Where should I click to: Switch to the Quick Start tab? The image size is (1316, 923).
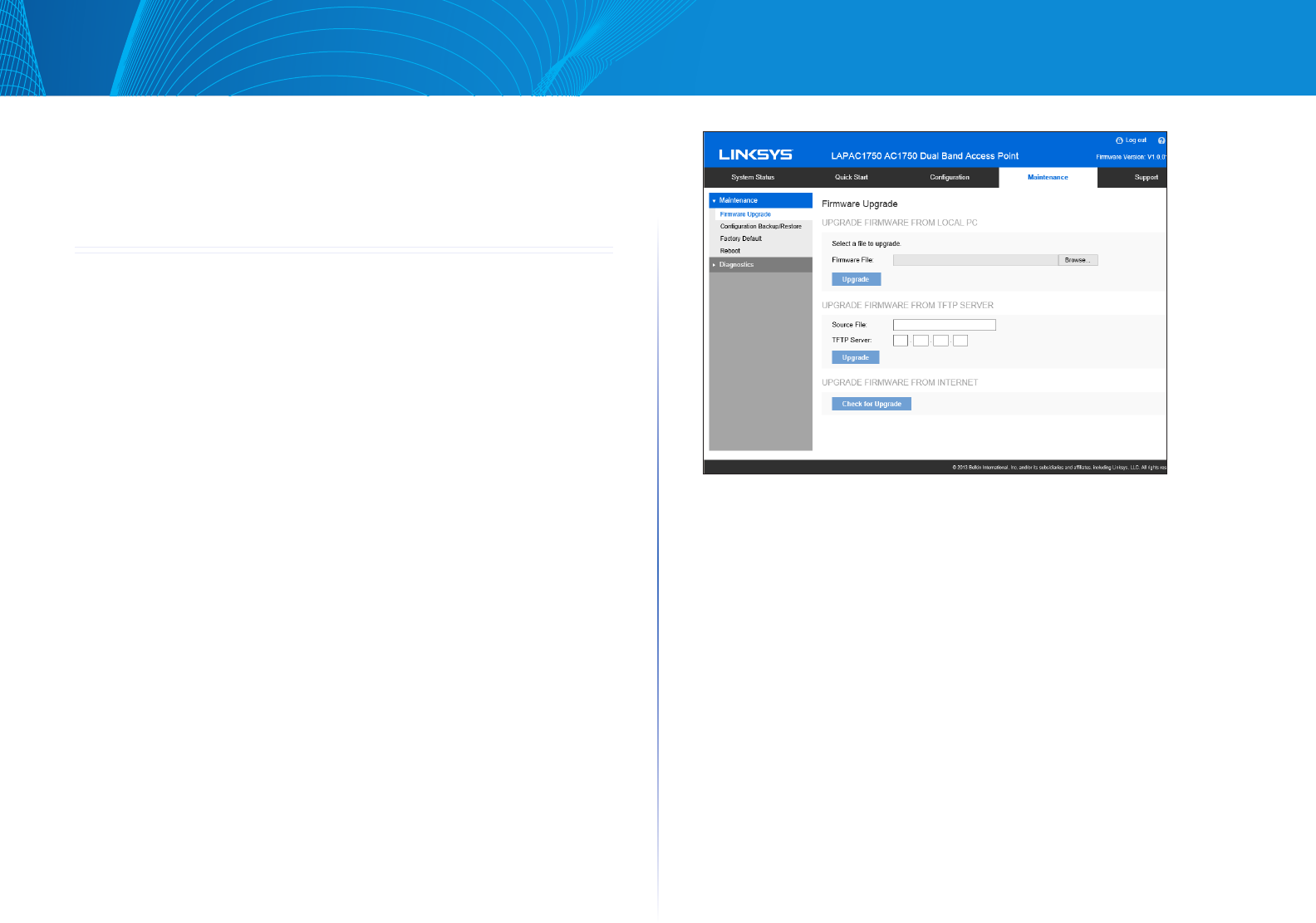851,177
